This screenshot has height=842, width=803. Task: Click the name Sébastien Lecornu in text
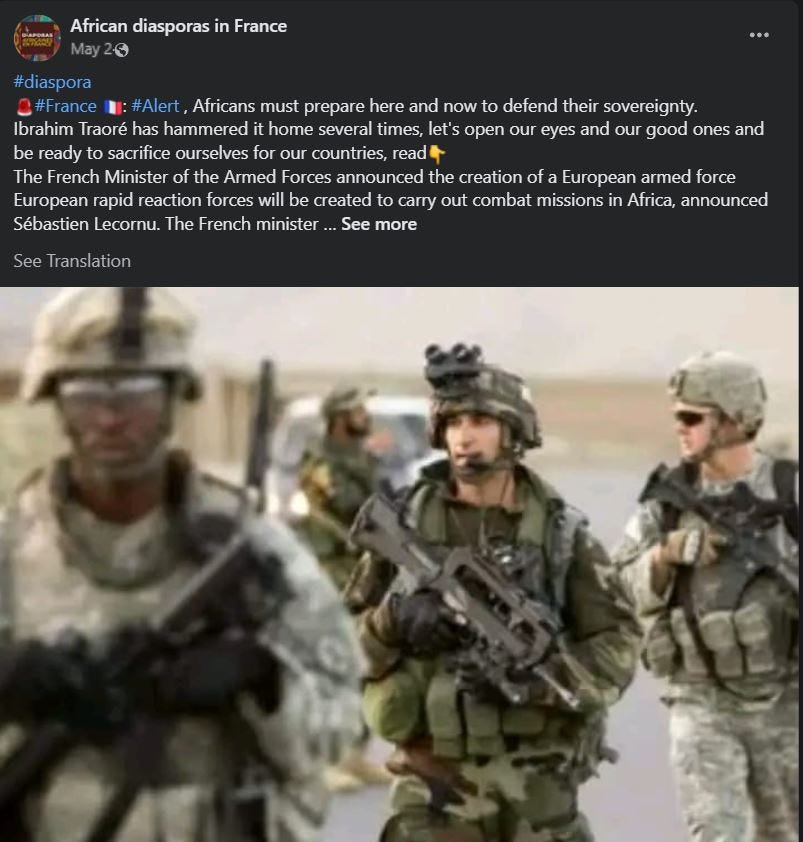(86, 224)
